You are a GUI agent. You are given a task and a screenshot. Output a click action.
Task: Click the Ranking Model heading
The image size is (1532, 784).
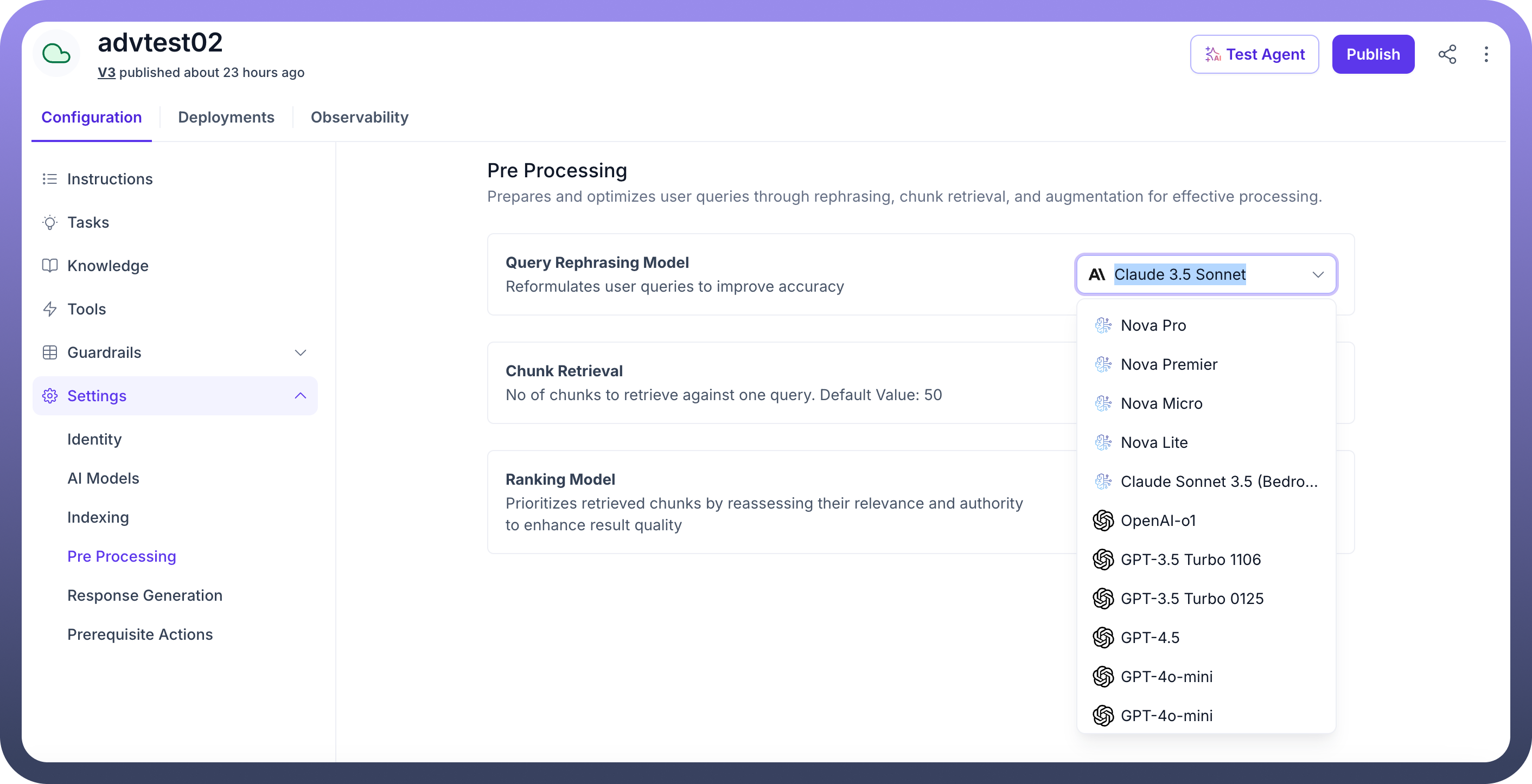click(560, 479)
